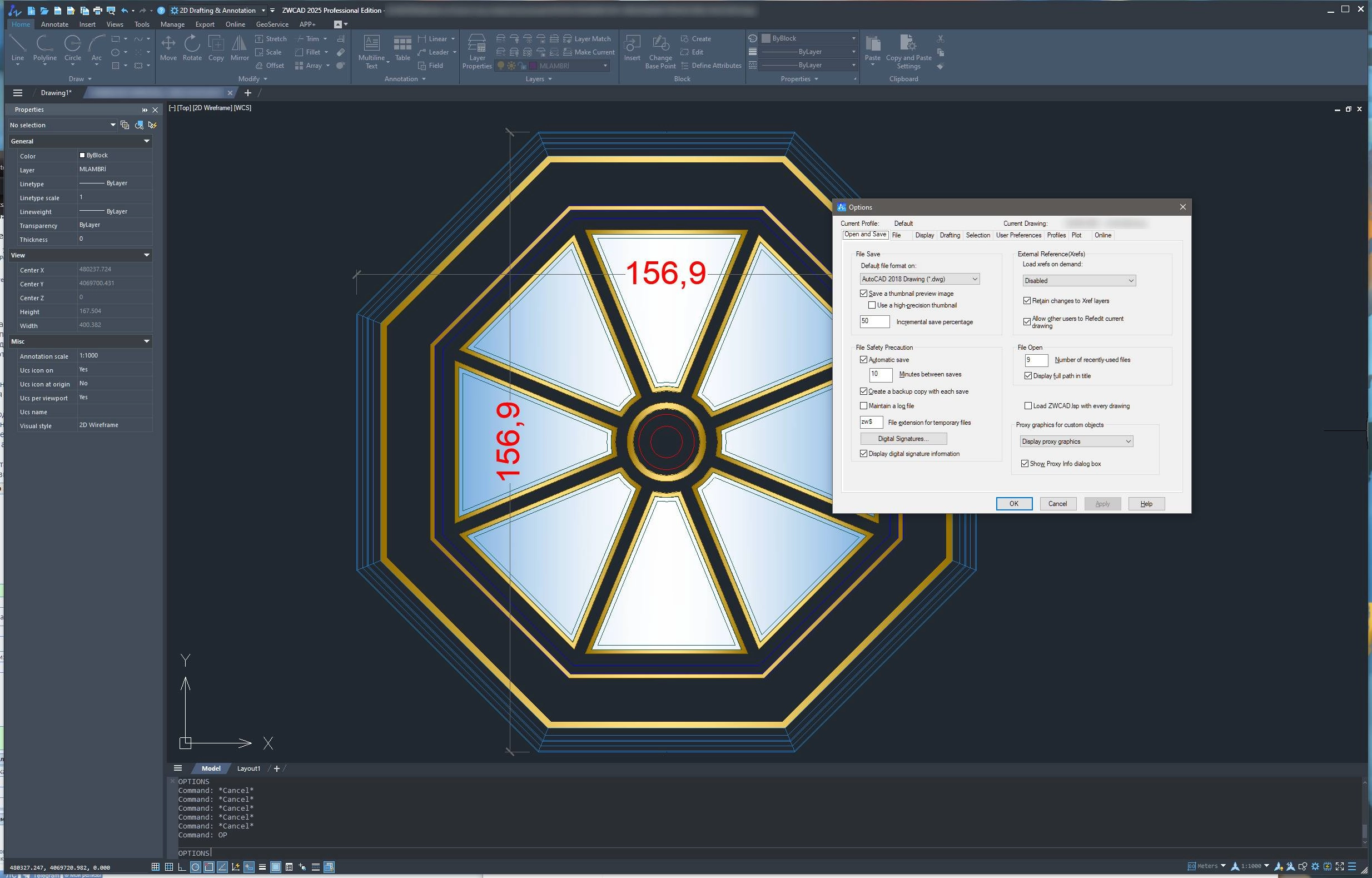Toggle Show Proxy Info dialog box
Image resolution: width=1372 pixels, height=878 pixels.
click(1025, 464)
